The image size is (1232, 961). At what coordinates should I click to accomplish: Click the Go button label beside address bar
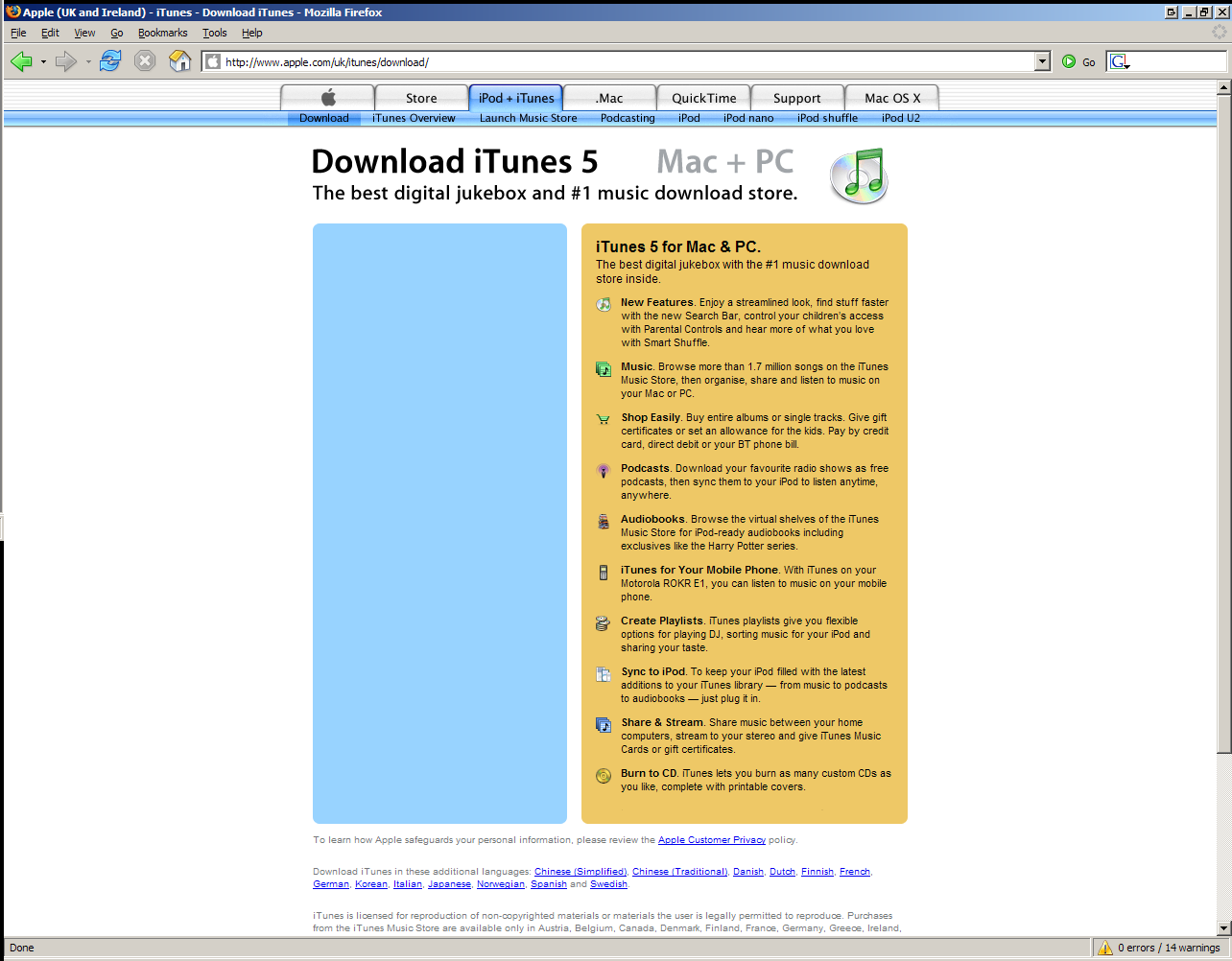coord(1089,62)
